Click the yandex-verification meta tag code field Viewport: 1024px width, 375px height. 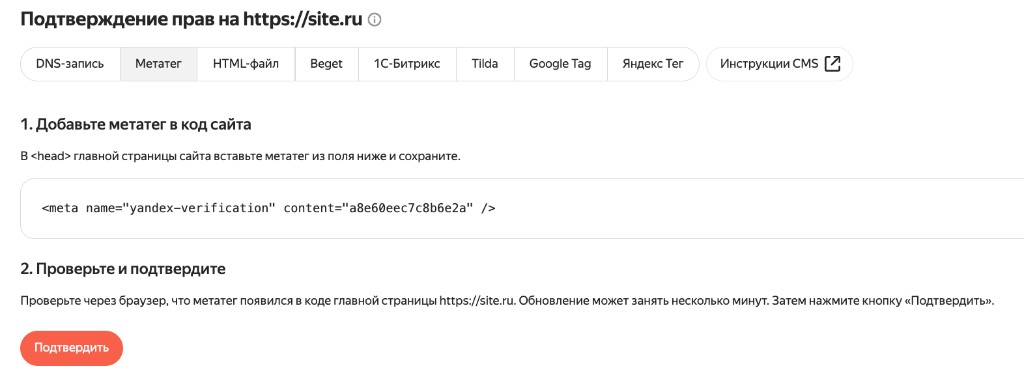click(x=522, y=208)
